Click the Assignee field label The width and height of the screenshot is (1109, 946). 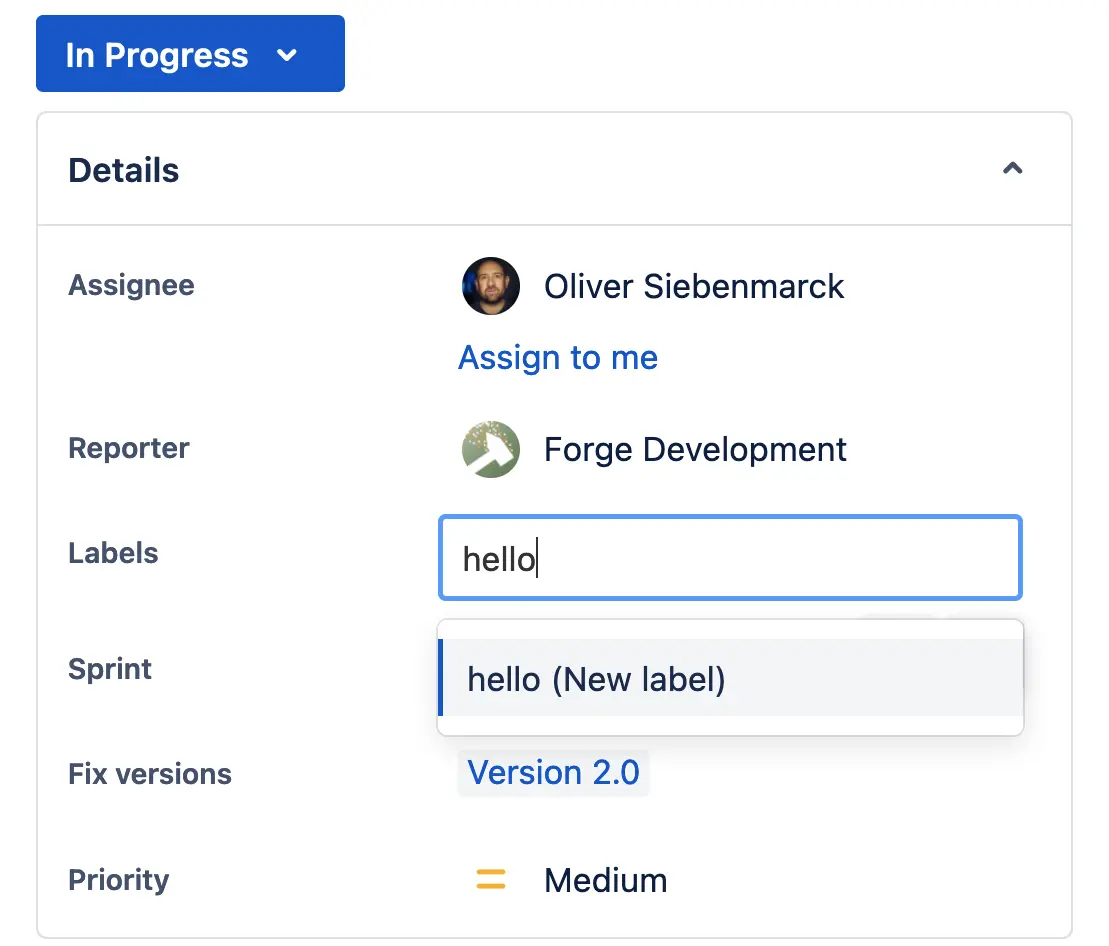(131, 286)
